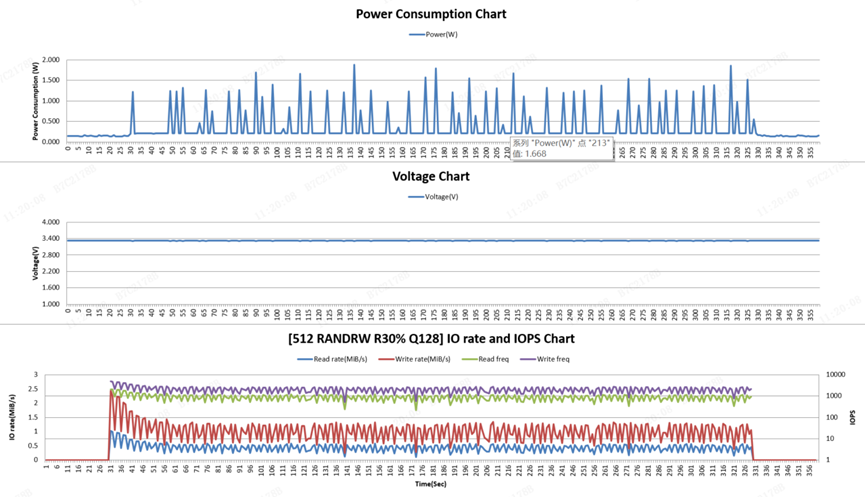Click the 0.5 tick label on IO rate axis
This screenshot has width=865, height=497.
(33, 446)
